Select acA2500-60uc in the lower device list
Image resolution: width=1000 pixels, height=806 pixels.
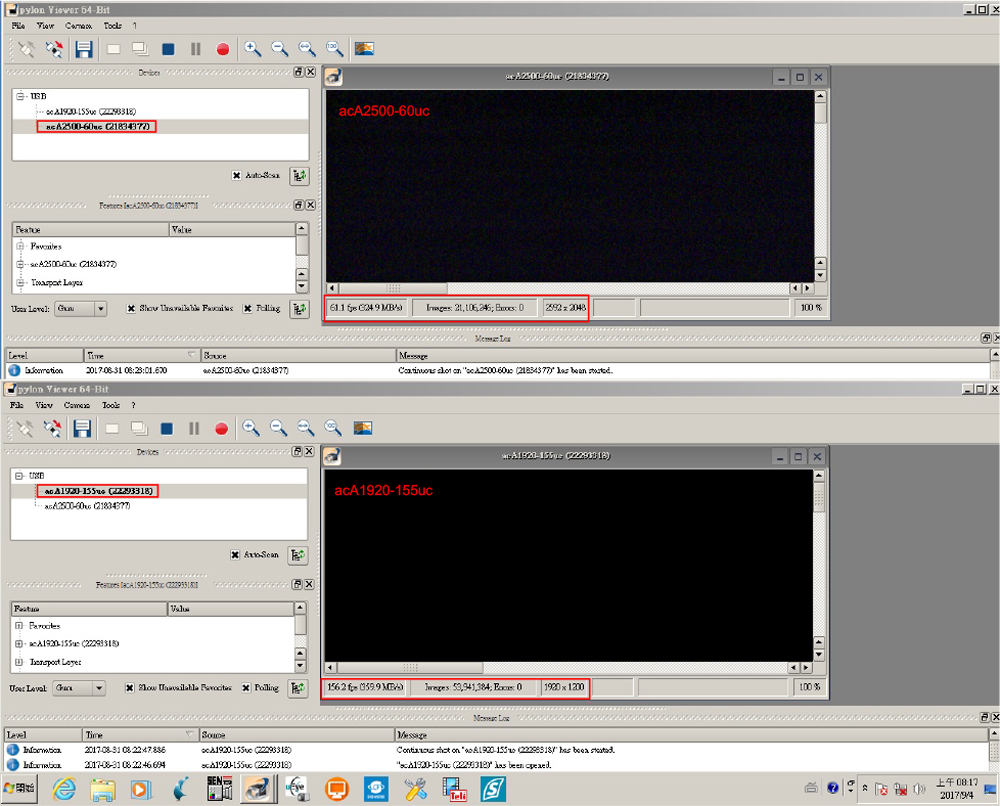tap(86, 506)
